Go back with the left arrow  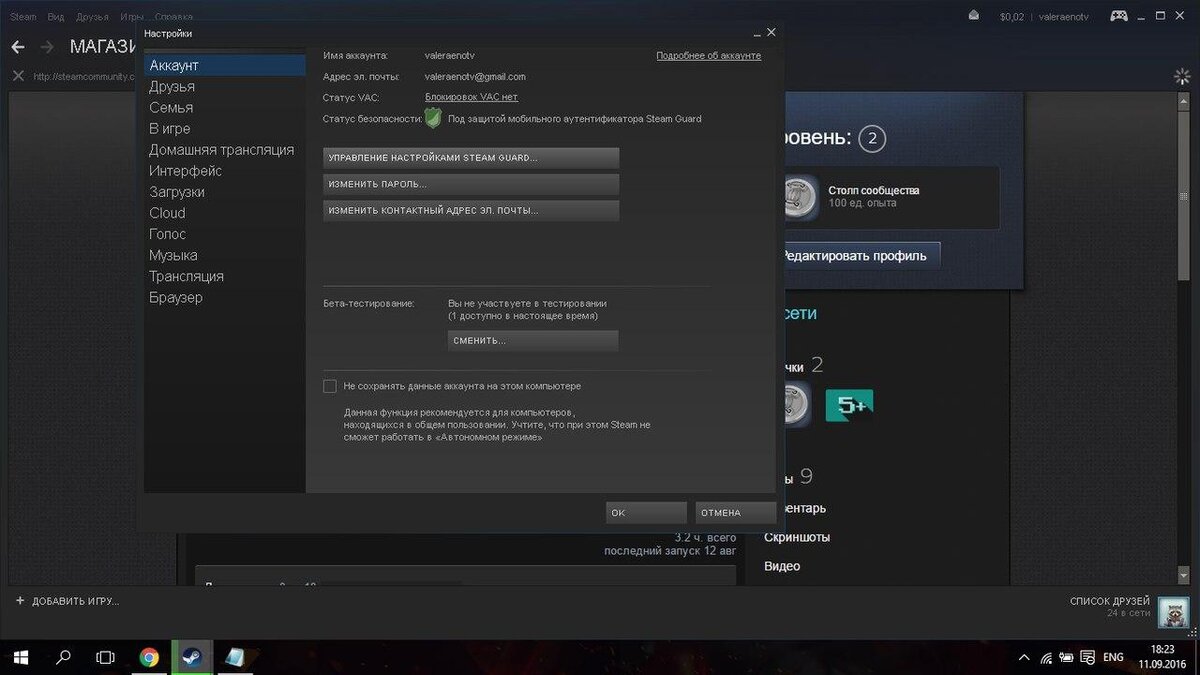18,47
